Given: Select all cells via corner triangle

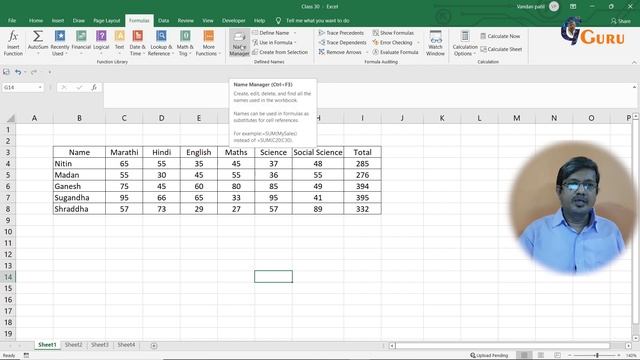Looking at the screenshot, I should tap(10, 118).
